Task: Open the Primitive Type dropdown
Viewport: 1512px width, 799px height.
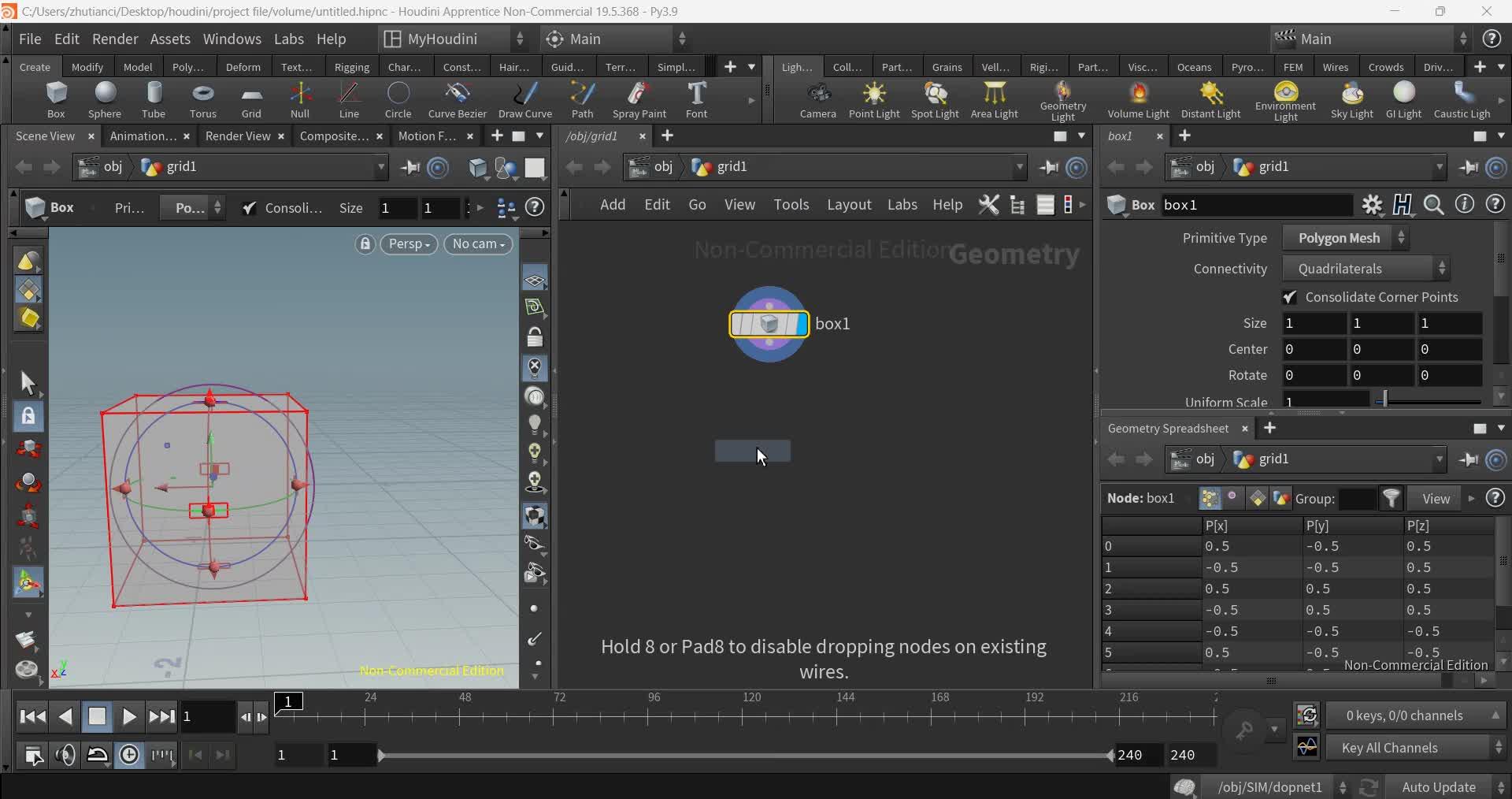Action: (1345, 238)
